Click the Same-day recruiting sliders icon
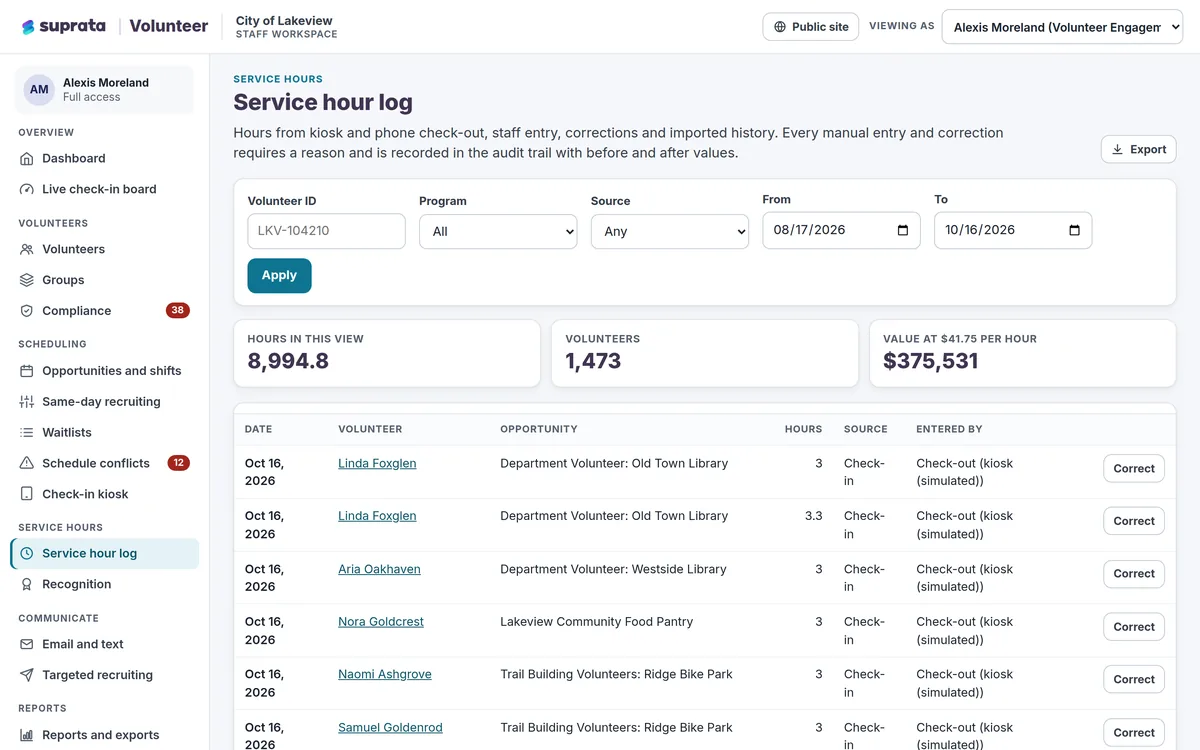 (27, 402)
